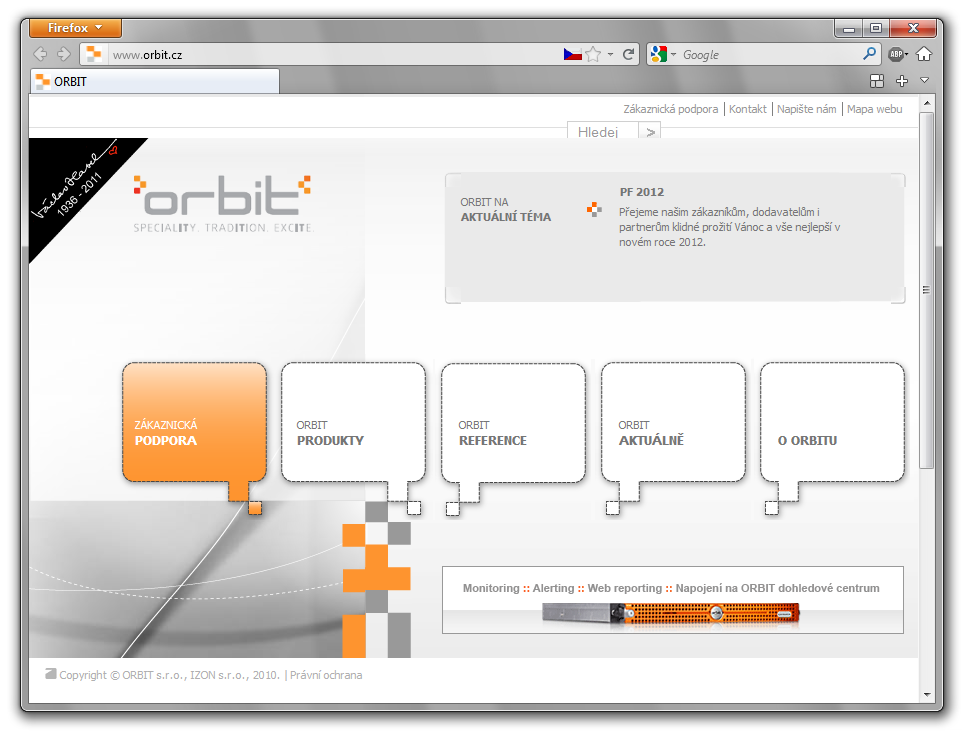The height and width of the screenshot is (733, 970).
Task: Open the Zákaznická podpora orange tile
Action: click(x=194, y=422)
